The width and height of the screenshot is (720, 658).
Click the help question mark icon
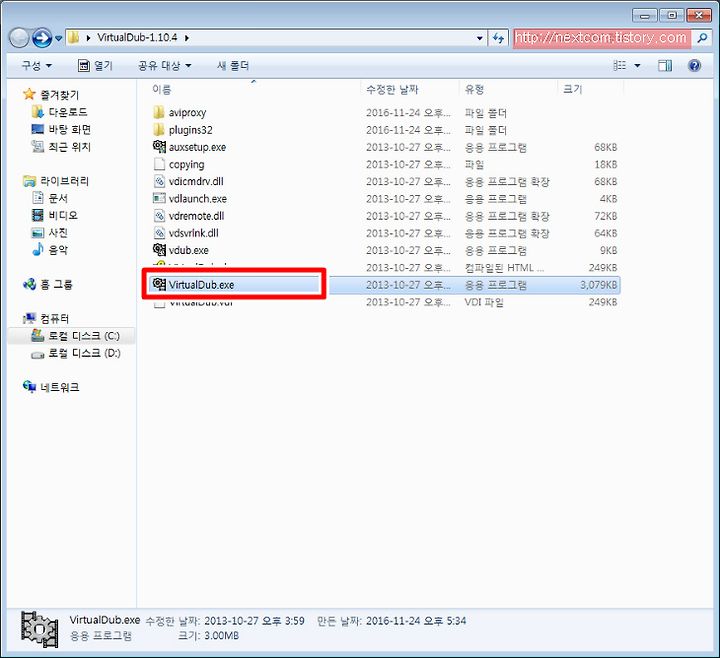694,66
